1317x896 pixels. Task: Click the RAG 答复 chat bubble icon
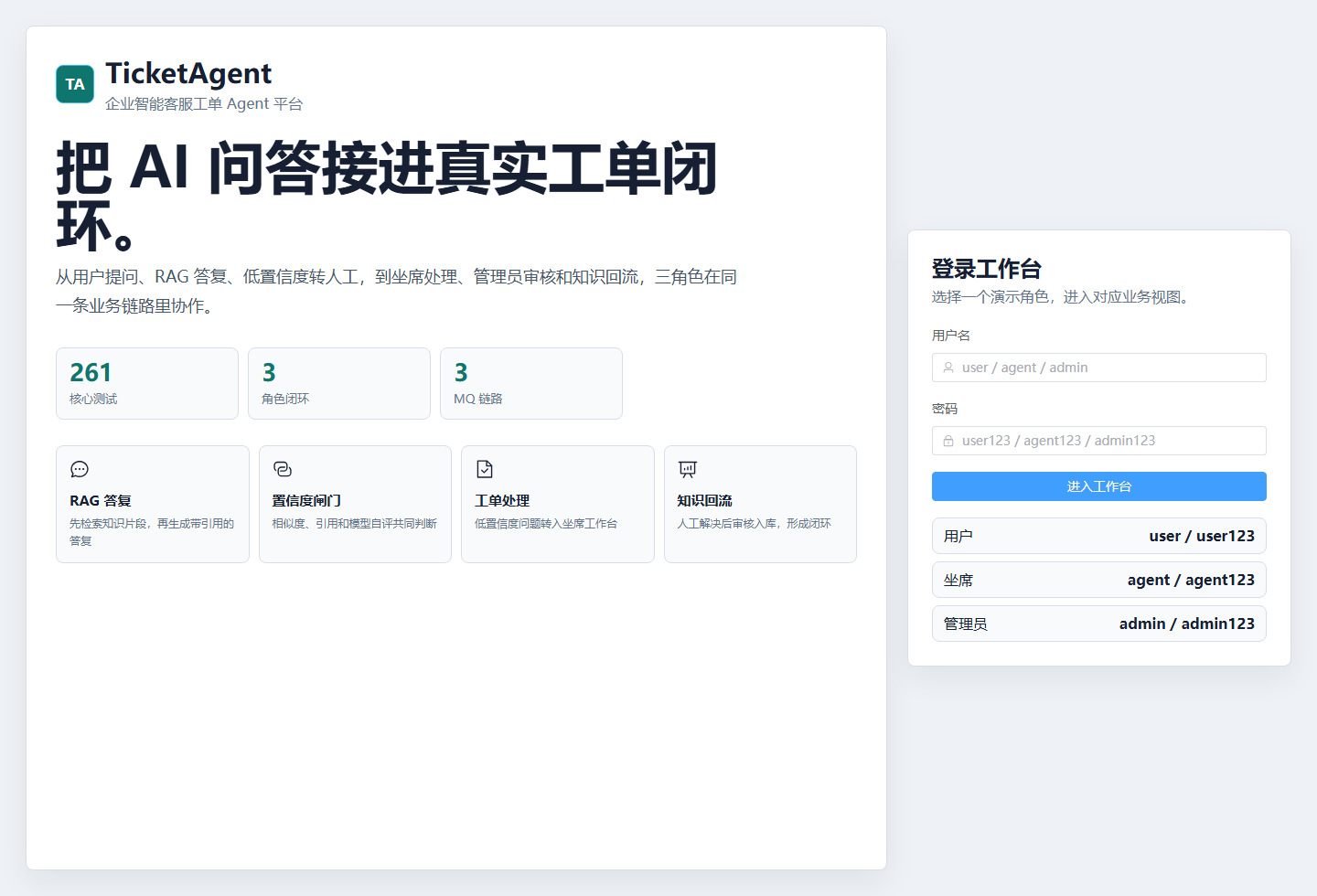(80, 469)
